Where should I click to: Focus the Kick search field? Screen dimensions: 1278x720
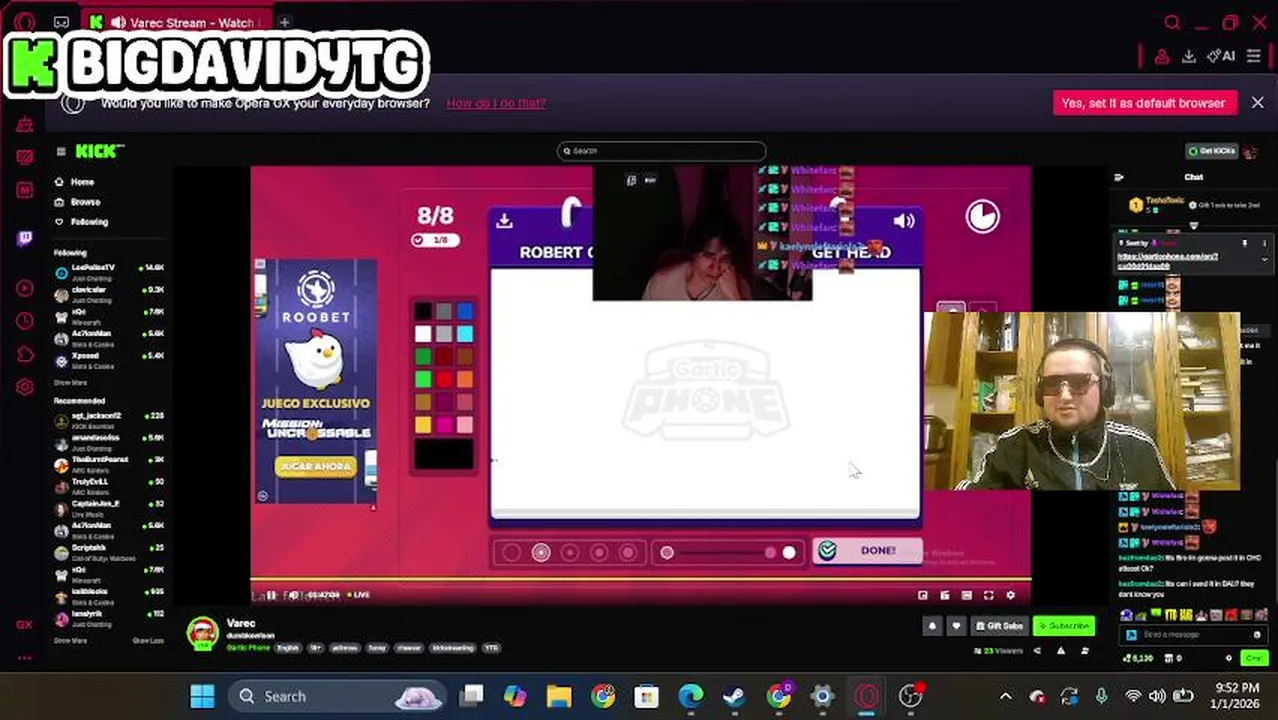click(x=661, y=151)
